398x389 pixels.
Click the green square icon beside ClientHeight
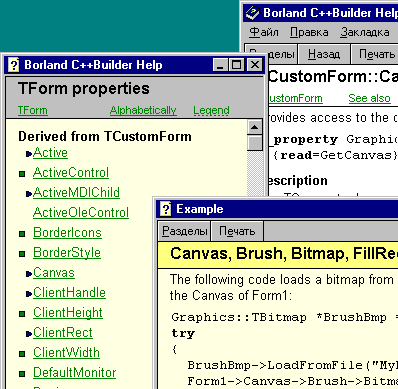22,314
